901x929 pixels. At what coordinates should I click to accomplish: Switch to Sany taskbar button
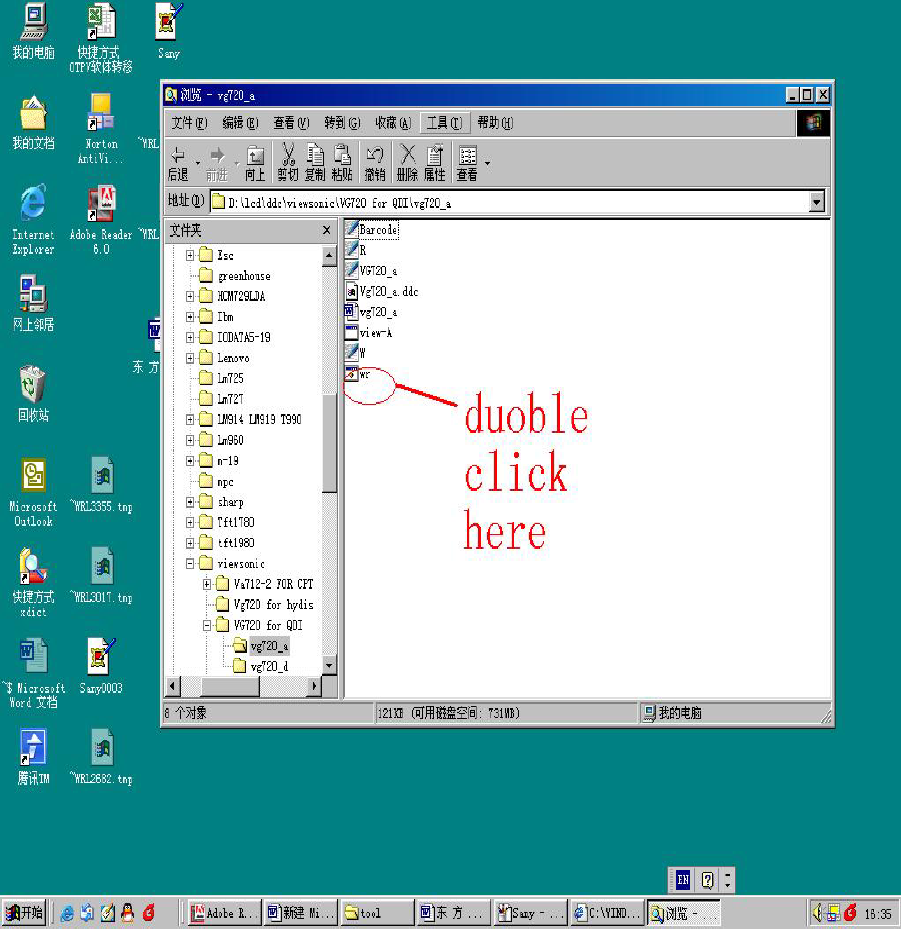point(531,913)
